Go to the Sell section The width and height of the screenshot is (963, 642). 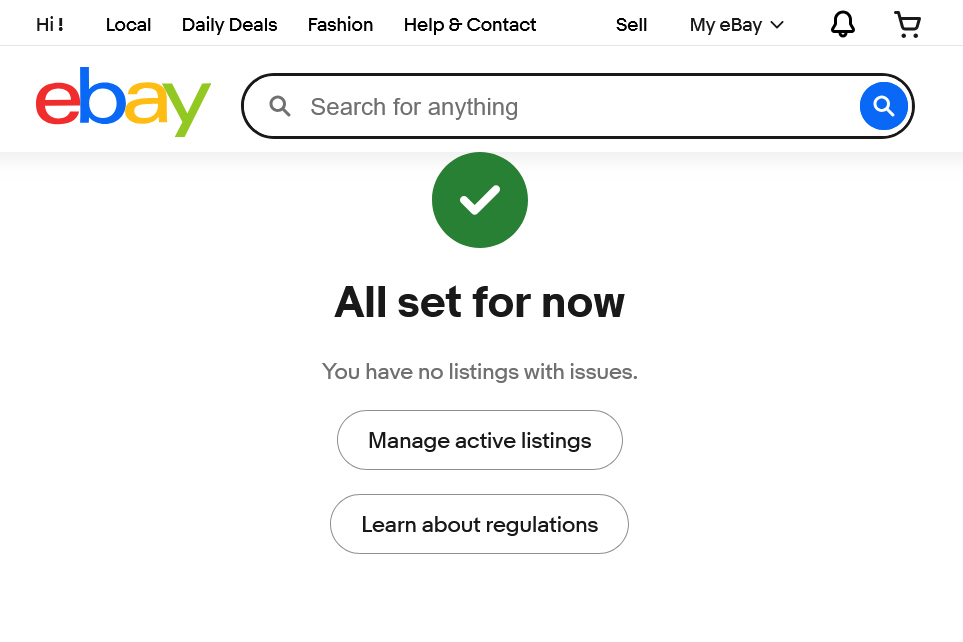(631, 24)
